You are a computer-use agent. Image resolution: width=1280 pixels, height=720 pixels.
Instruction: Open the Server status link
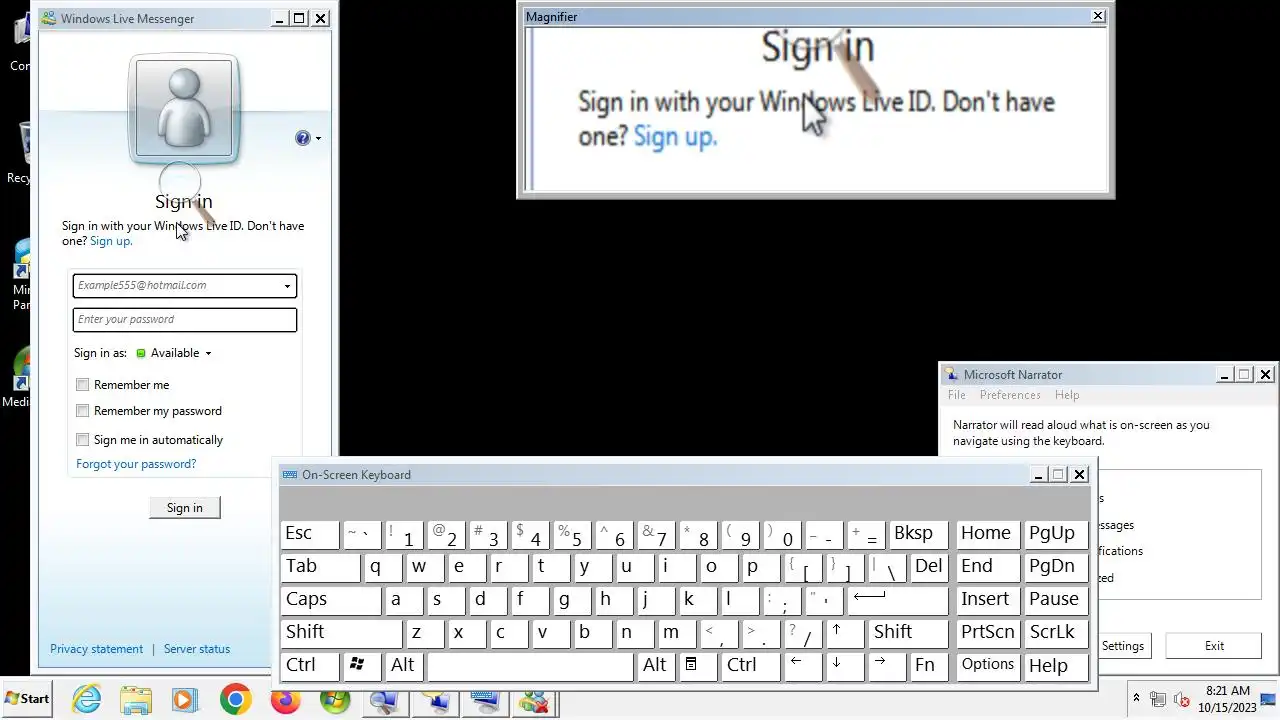point(197,649)
